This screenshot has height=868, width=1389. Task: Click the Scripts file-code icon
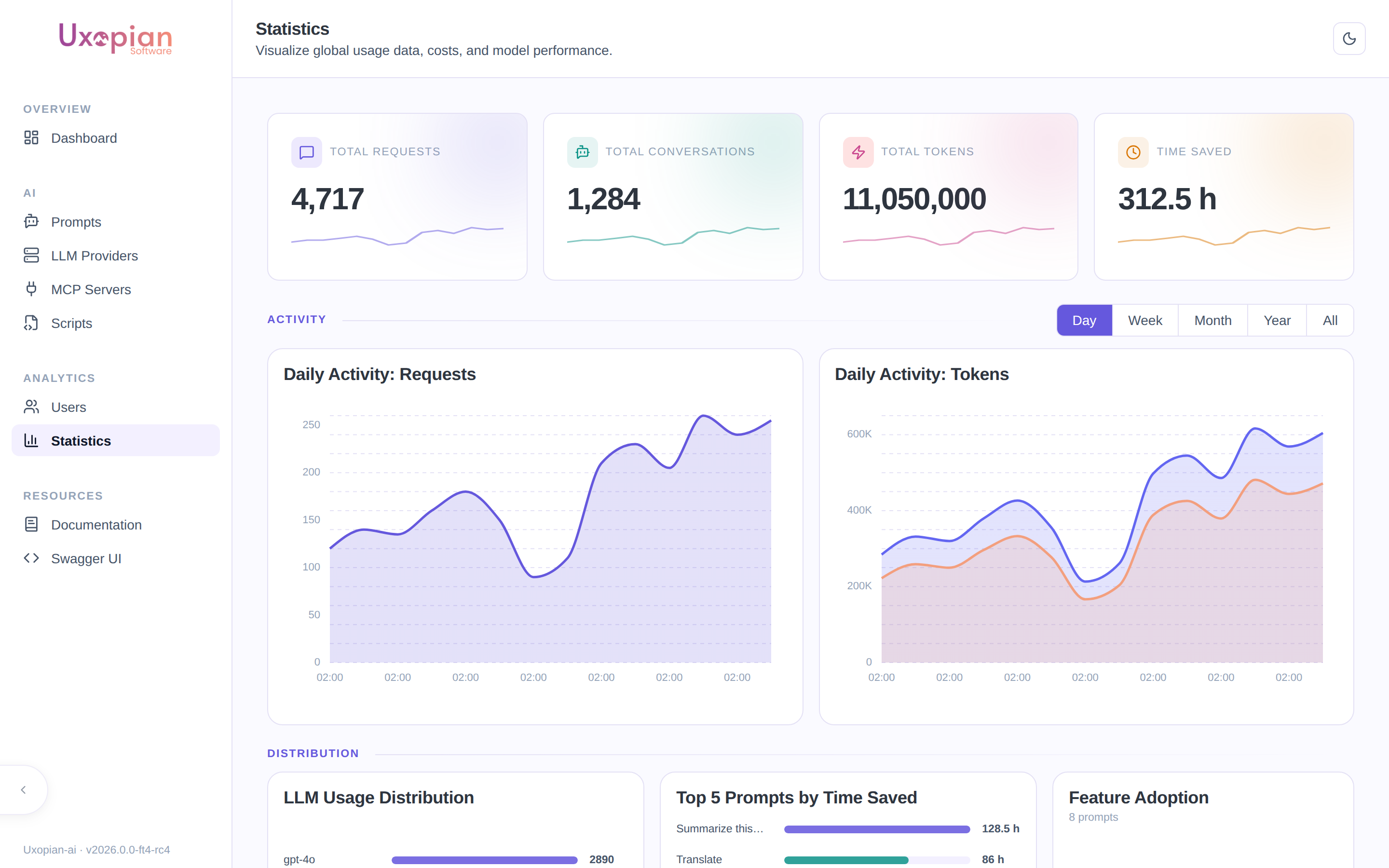(x=31, y=323)
